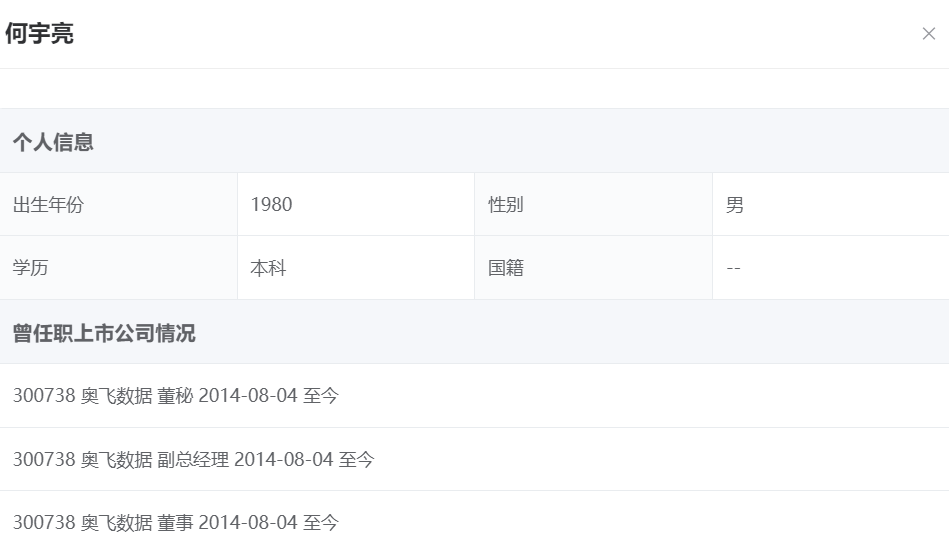The image size is (949, 550).
Task: Click the 出生年份 label cell
Action: (x=48, y=205)
